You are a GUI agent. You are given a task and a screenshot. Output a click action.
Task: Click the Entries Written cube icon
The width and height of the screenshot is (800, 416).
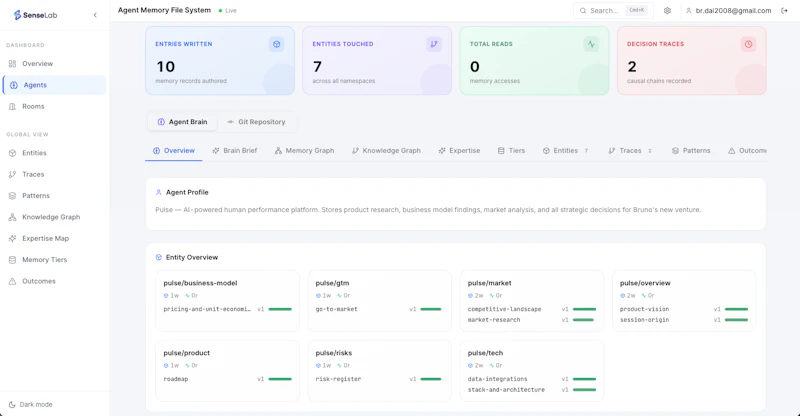point(277,44)
